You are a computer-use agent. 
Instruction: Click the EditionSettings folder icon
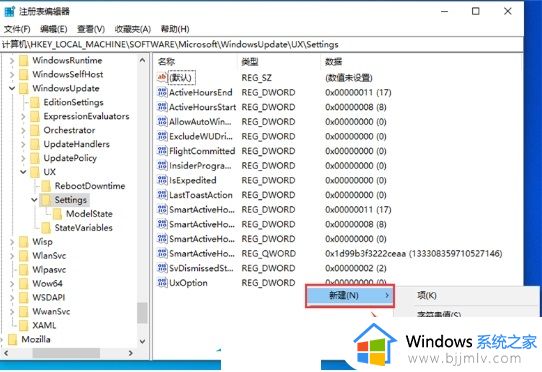point(35,102)
